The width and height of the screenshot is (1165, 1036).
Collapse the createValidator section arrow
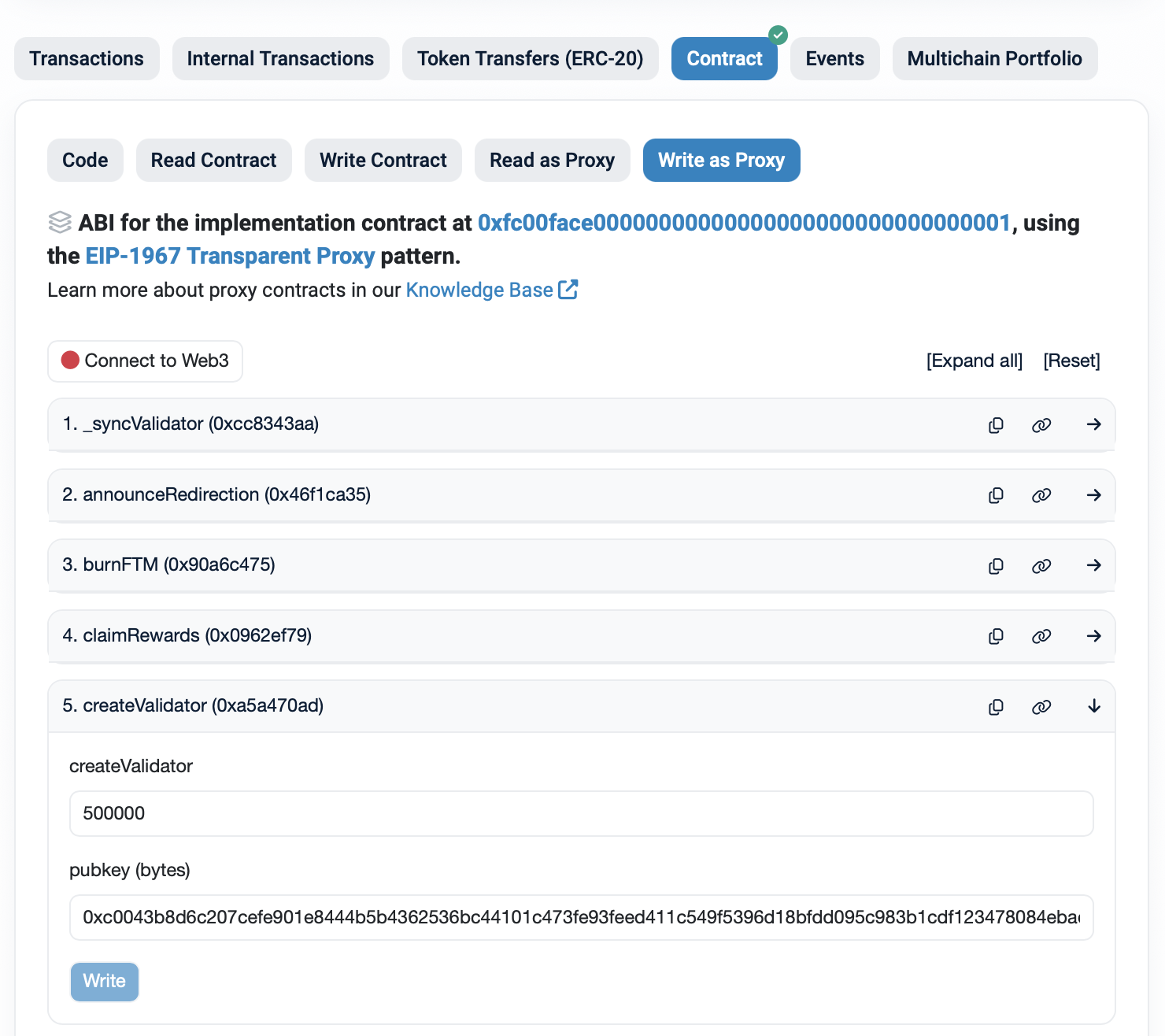coord(1093,706)
